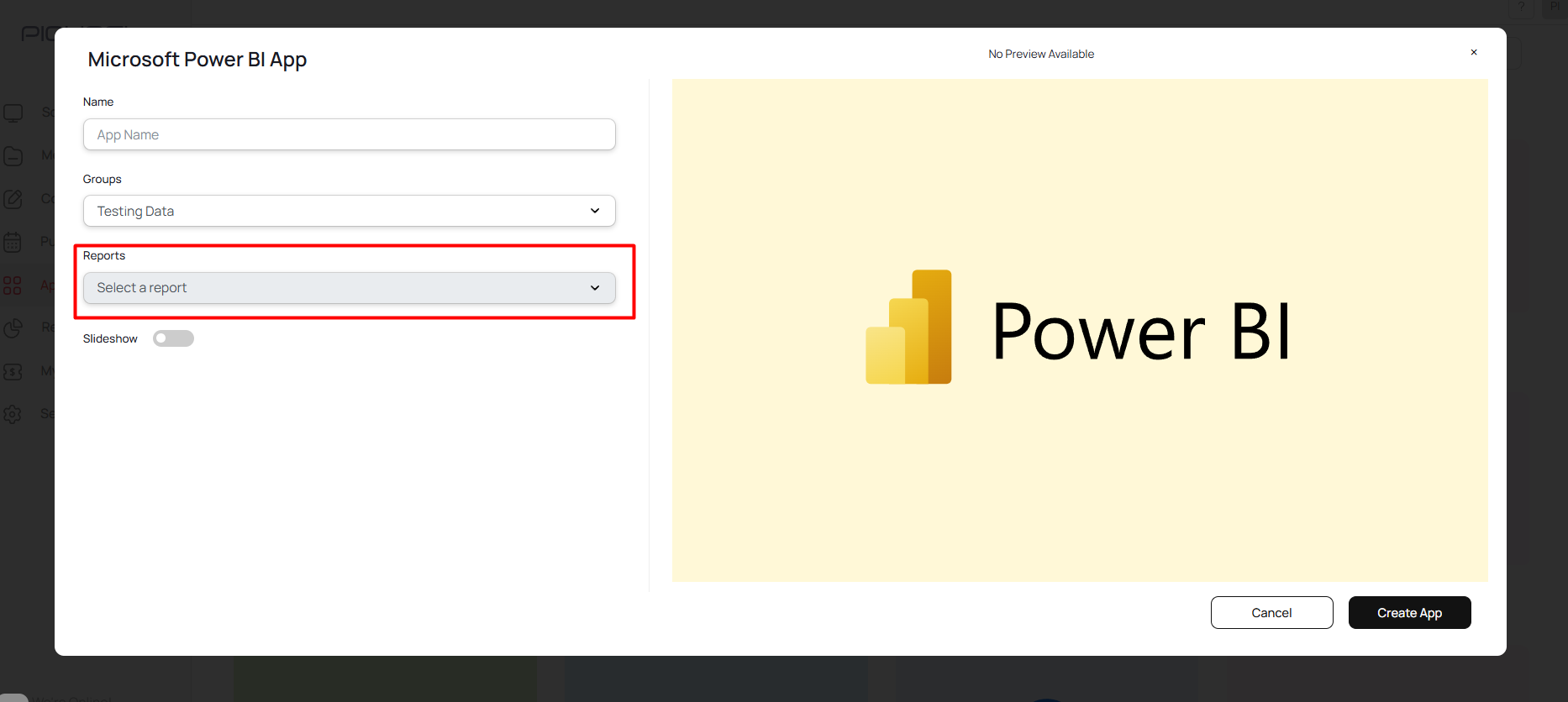
Task: Click the Power BI bar chart logo
Action: coord(908,327)
